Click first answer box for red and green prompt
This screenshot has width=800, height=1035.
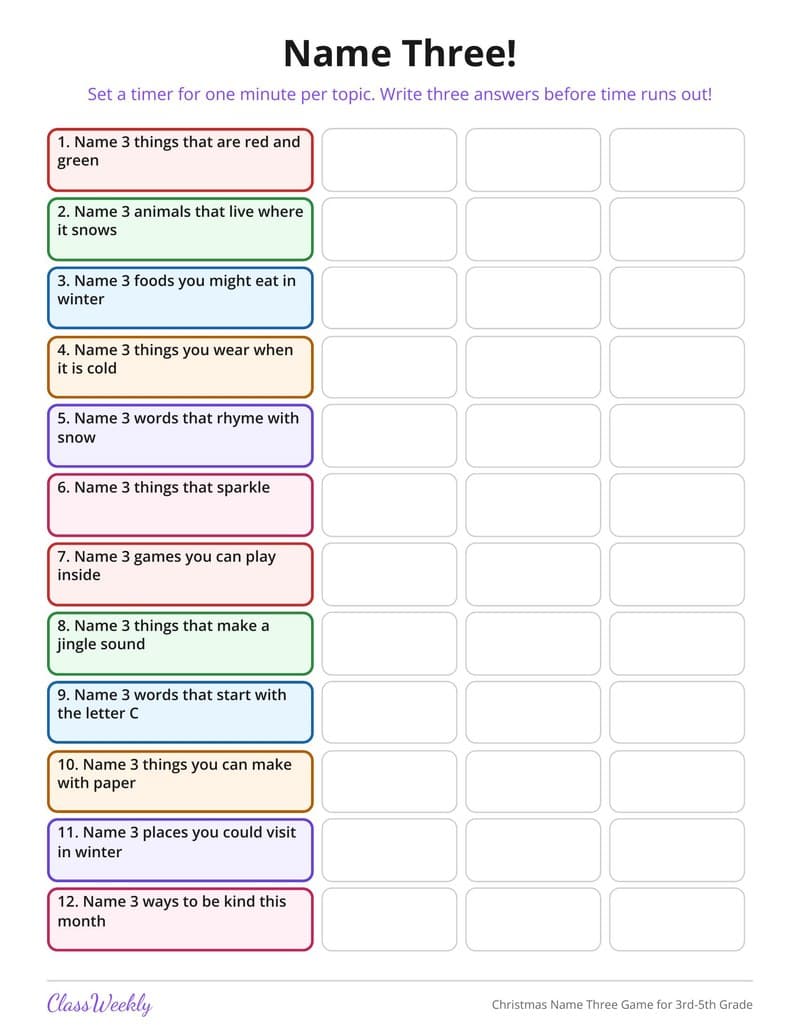389,160
